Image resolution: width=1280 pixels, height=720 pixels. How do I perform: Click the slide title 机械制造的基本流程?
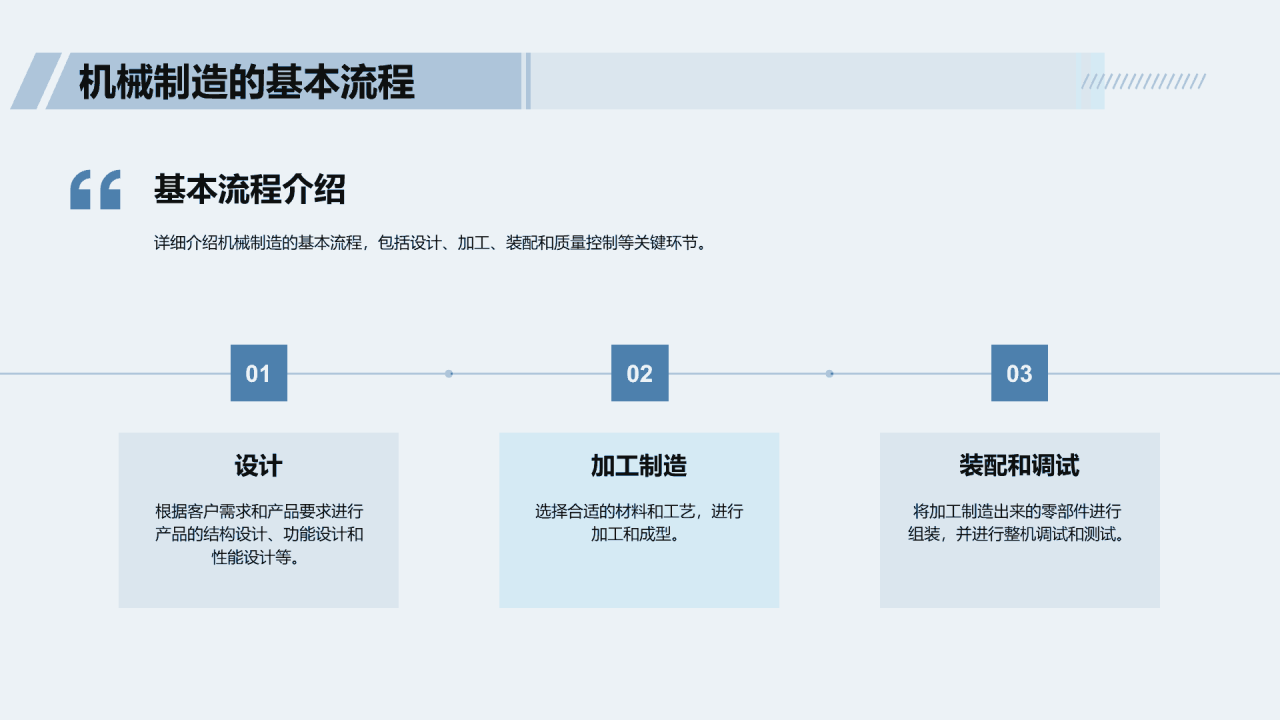point(246,82)
